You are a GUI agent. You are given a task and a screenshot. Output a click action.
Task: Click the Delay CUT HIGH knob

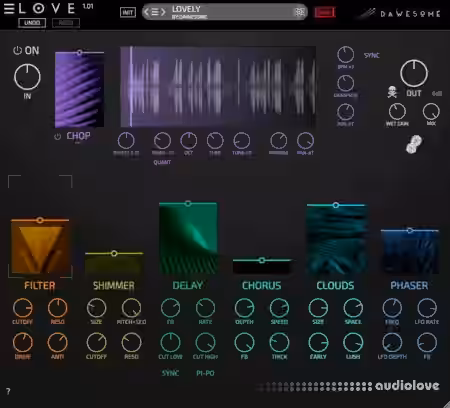[205, 343]
